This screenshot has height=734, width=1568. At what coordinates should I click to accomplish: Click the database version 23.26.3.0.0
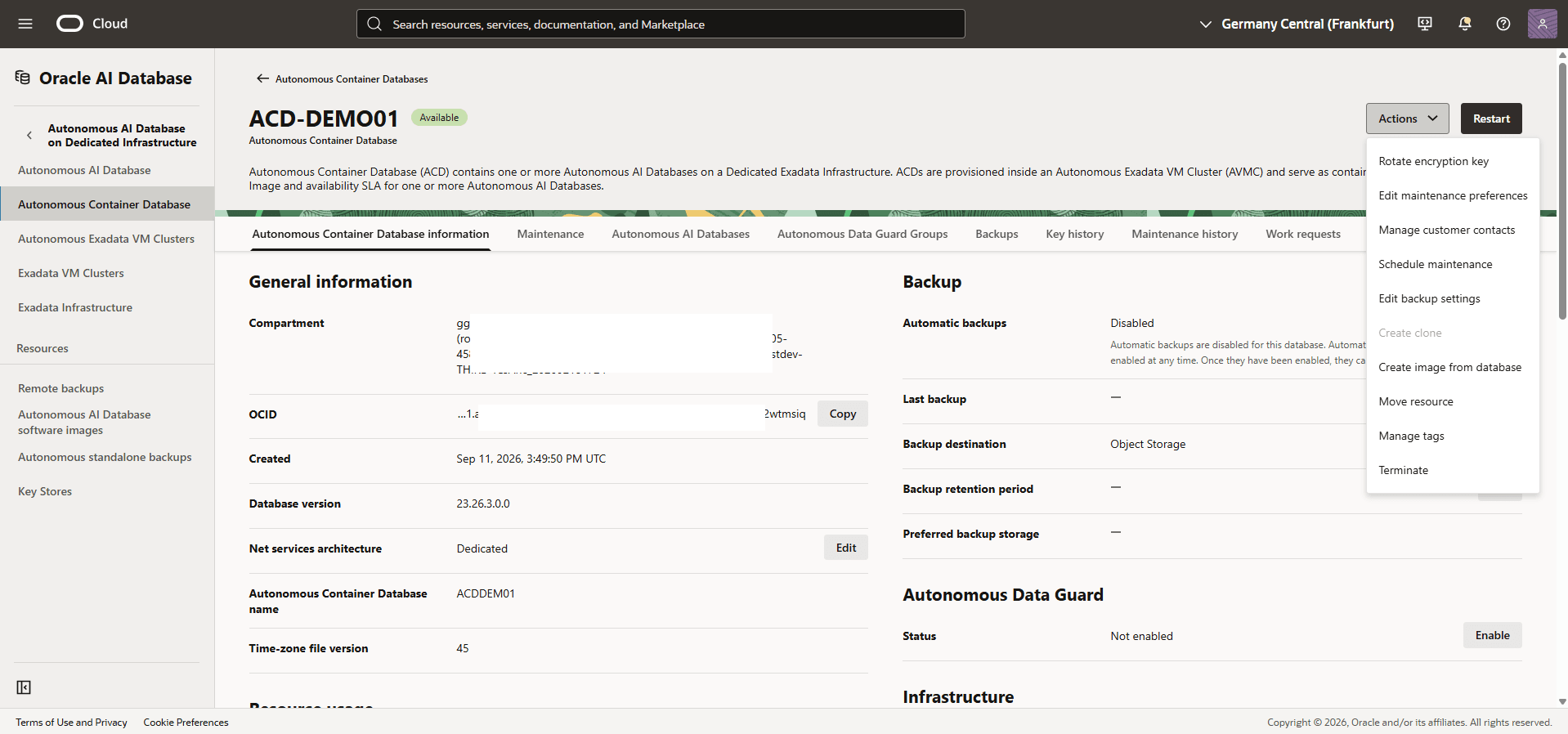point(483,504)
